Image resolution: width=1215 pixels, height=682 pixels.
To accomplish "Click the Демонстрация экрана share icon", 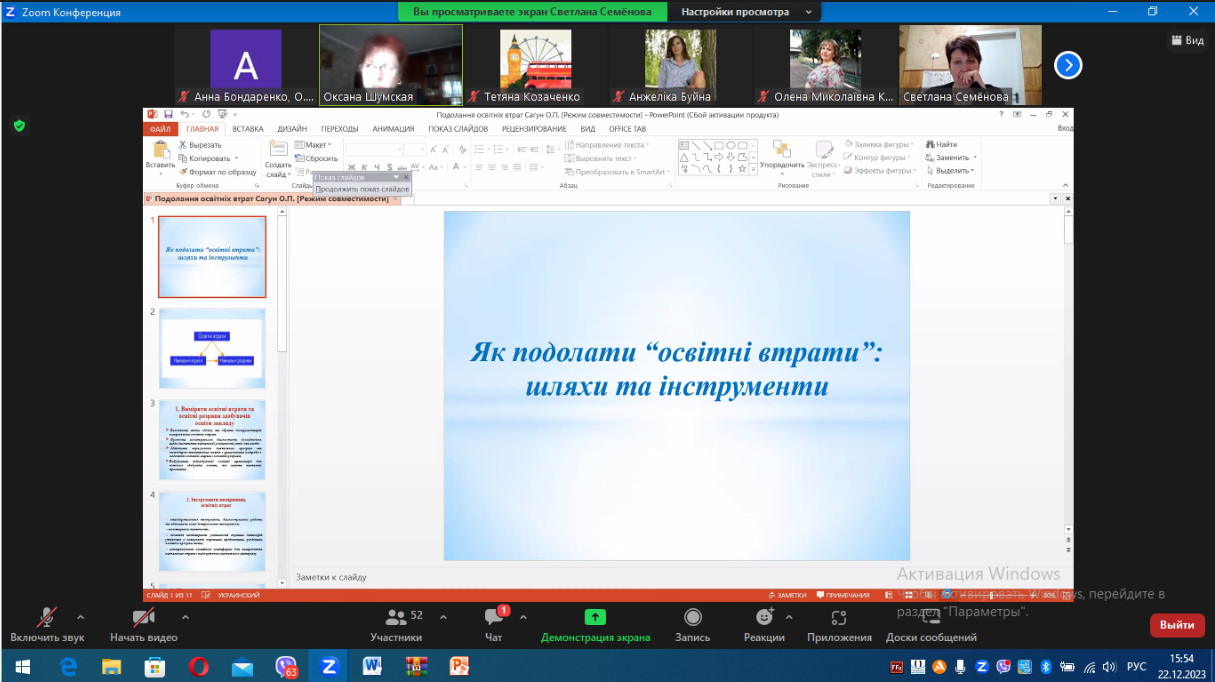I will tap(595, 618).
